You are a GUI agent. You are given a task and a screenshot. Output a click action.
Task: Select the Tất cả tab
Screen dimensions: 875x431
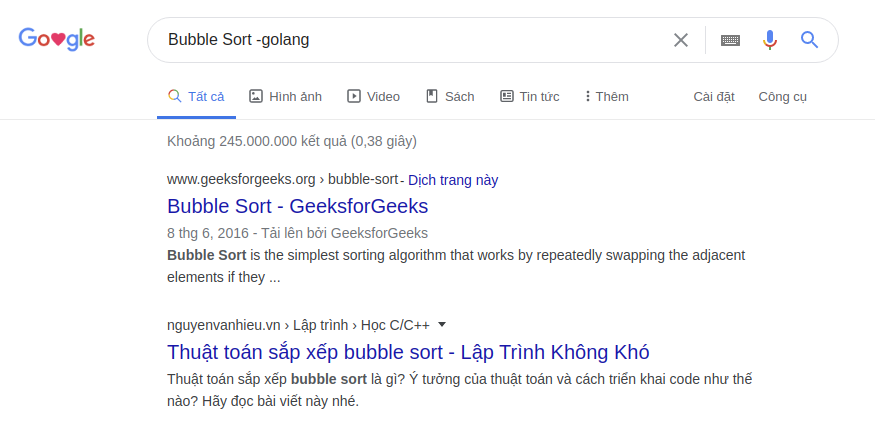pyautogui.click(x=196, y=96)
